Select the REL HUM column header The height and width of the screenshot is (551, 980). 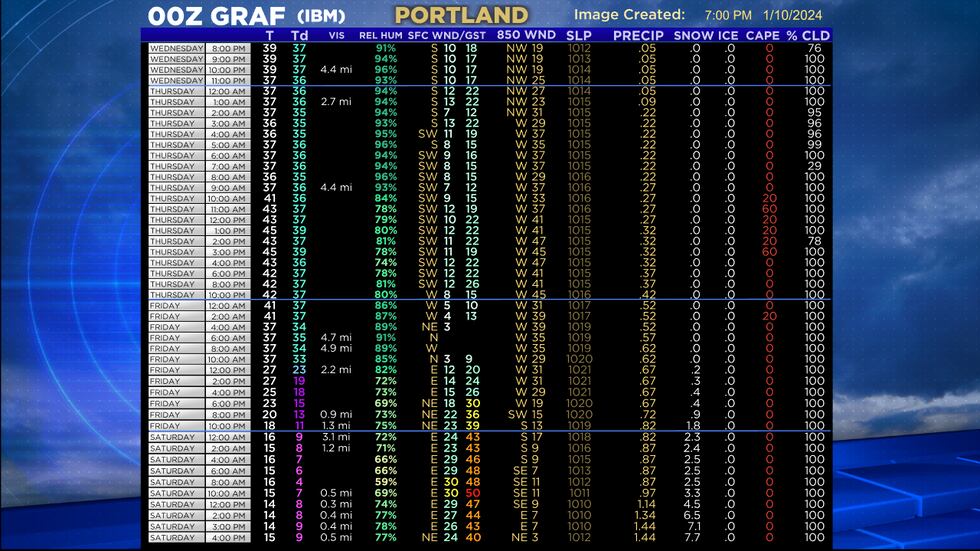pyautogui.click(x=384, y=35)
